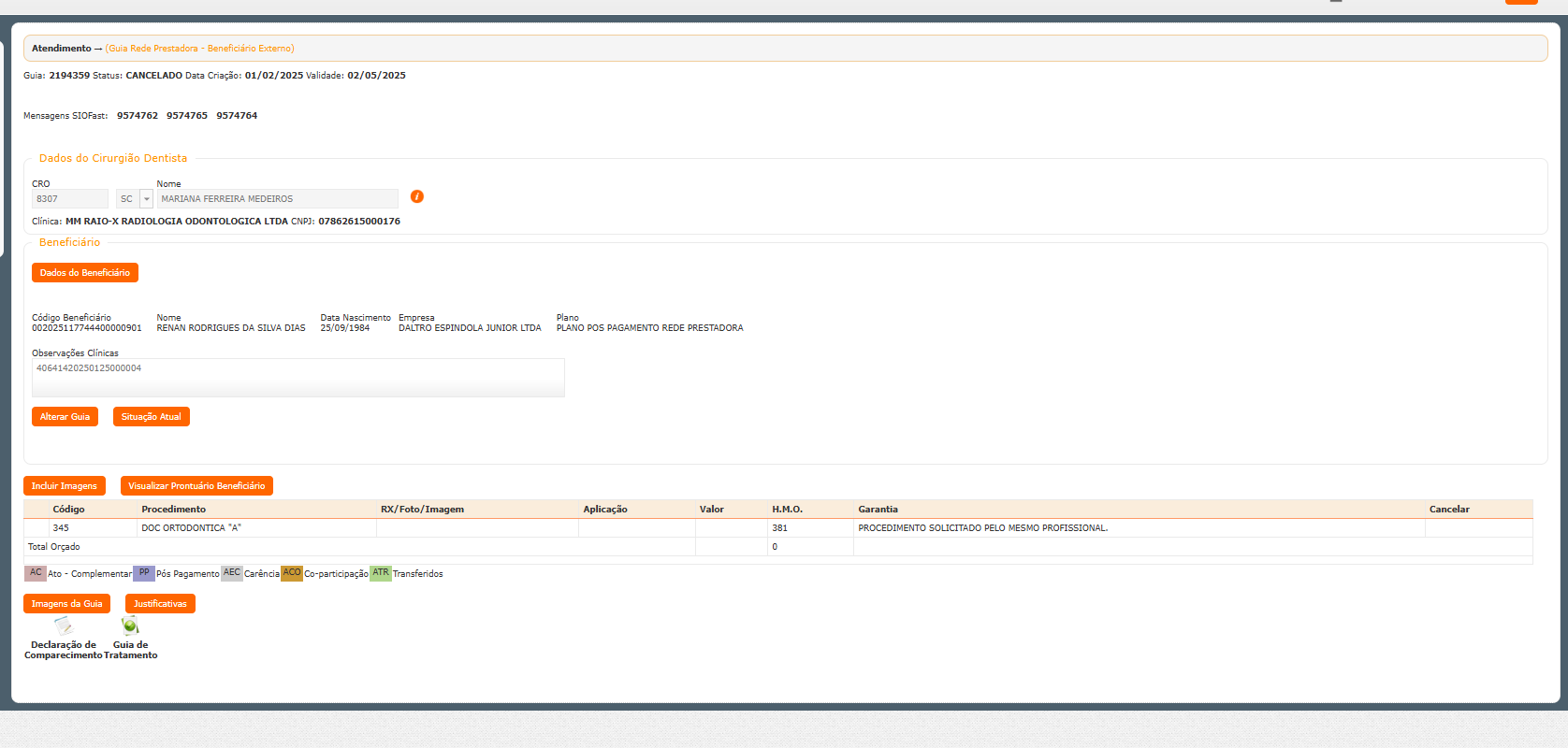Open SIOFast message 9574765
Image resolution: width=1568 pixels, height=748 pixels.
click(187, 116)
